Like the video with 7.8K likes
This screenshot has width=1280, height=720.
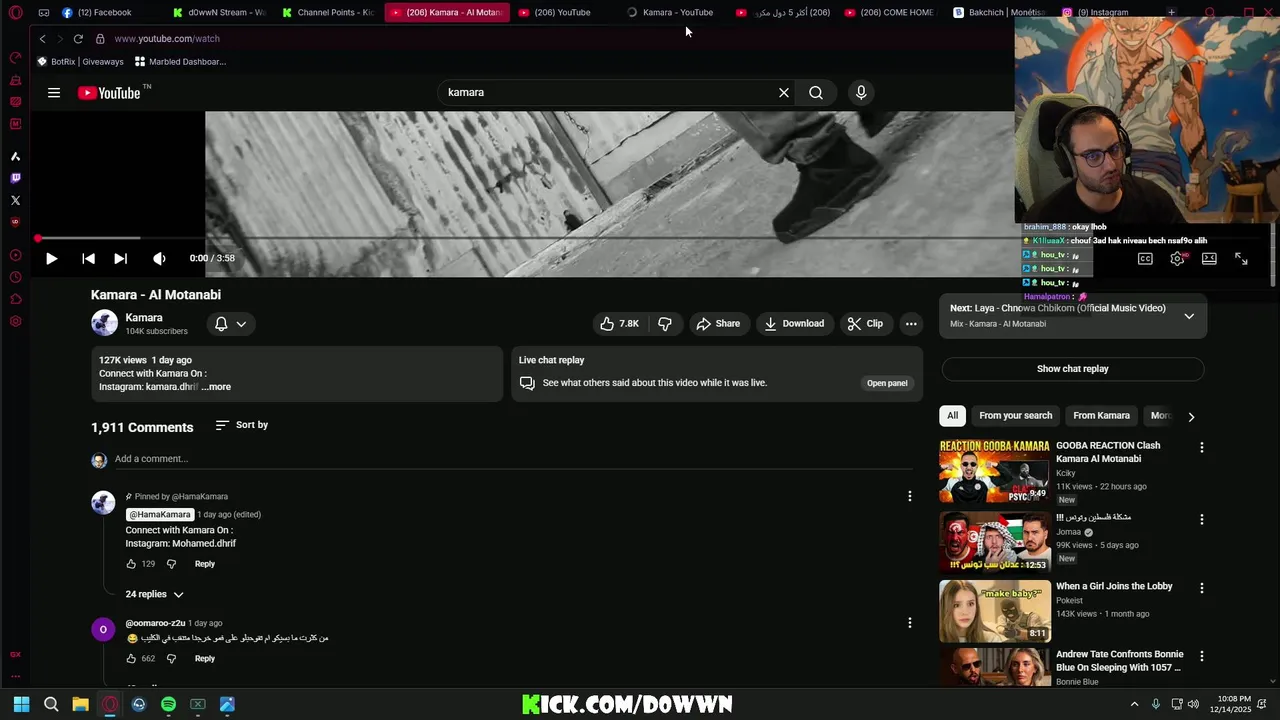(619, 324)
